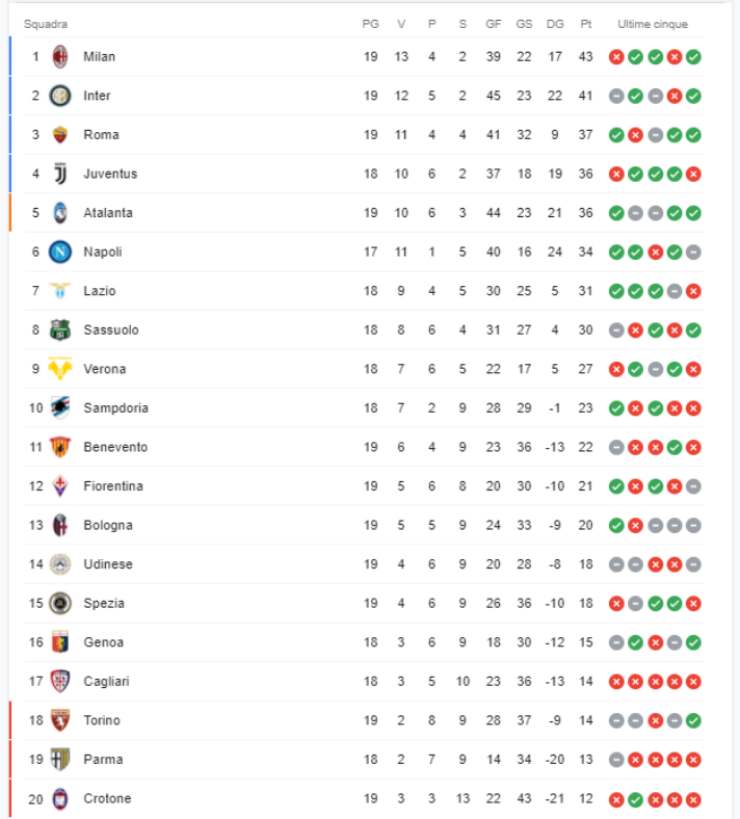Open the Benevento team link
Image resolution: width=740 pixels, height=819 pixels.
point(115,447)
